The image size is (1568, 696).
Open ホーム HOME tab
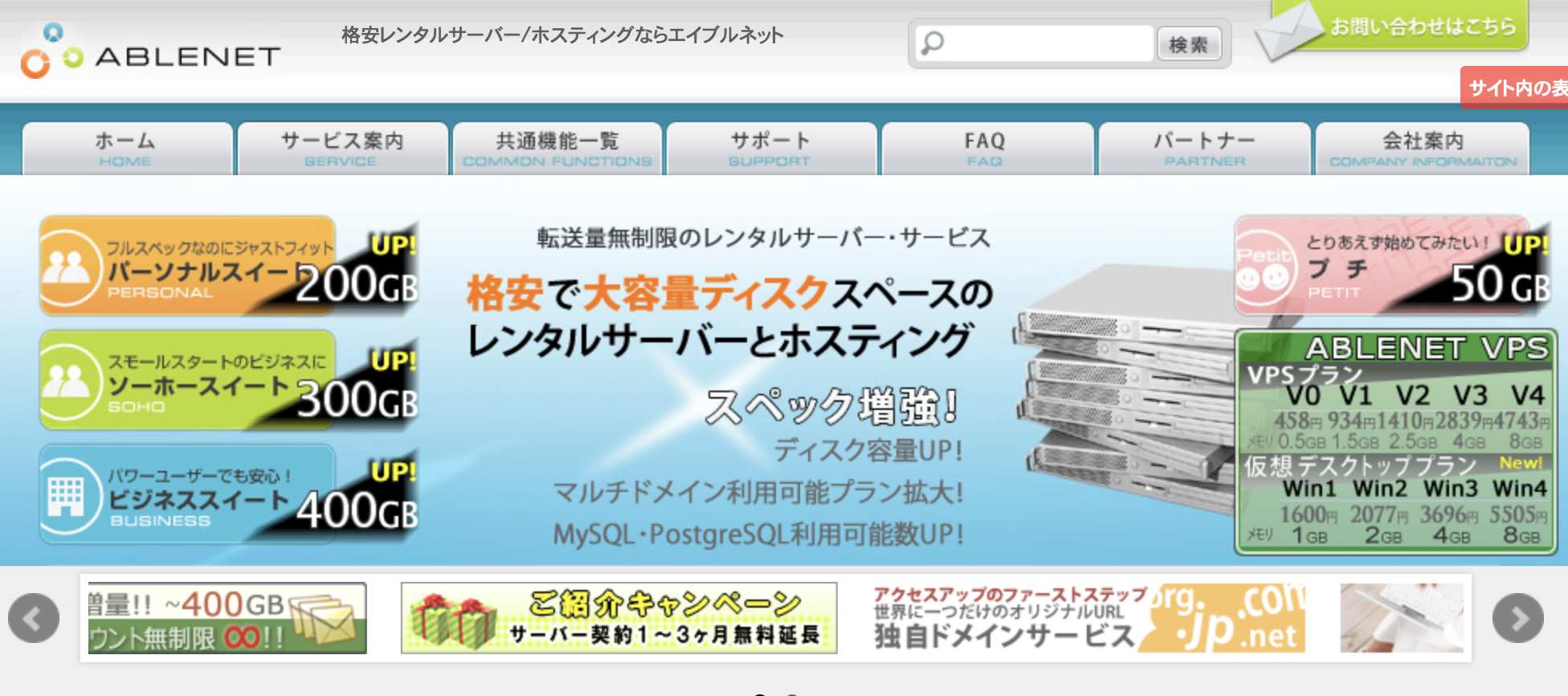[x=127, y=149]
